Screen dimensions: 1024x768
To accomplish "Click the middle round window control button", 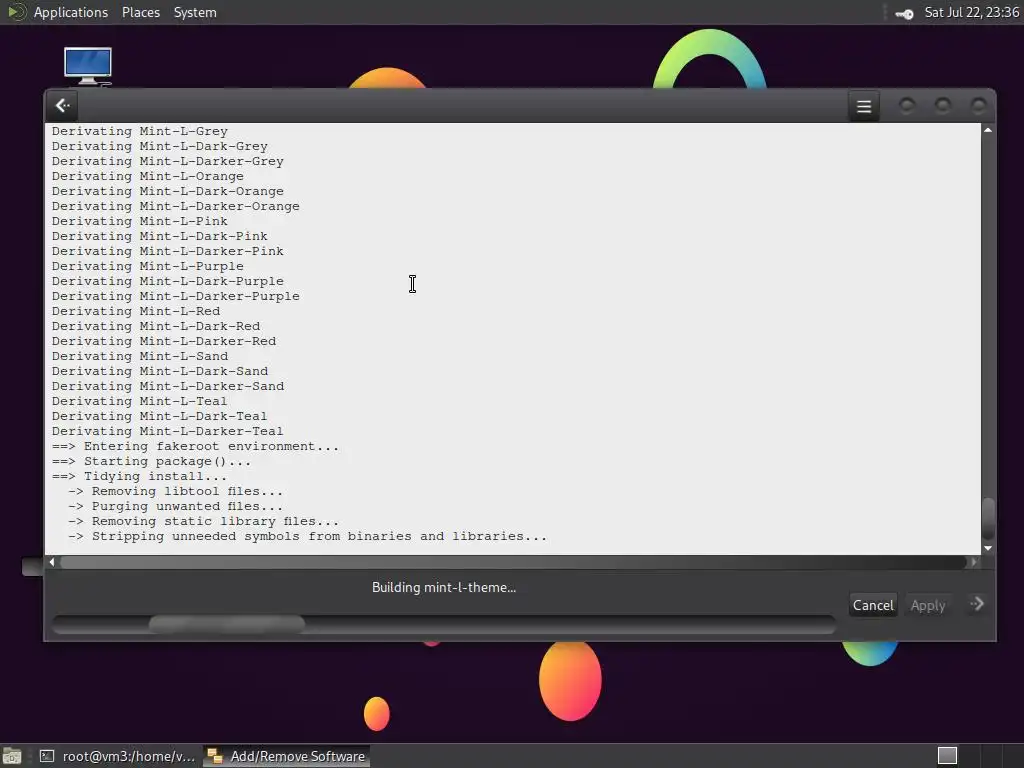I will click(942, 106).
